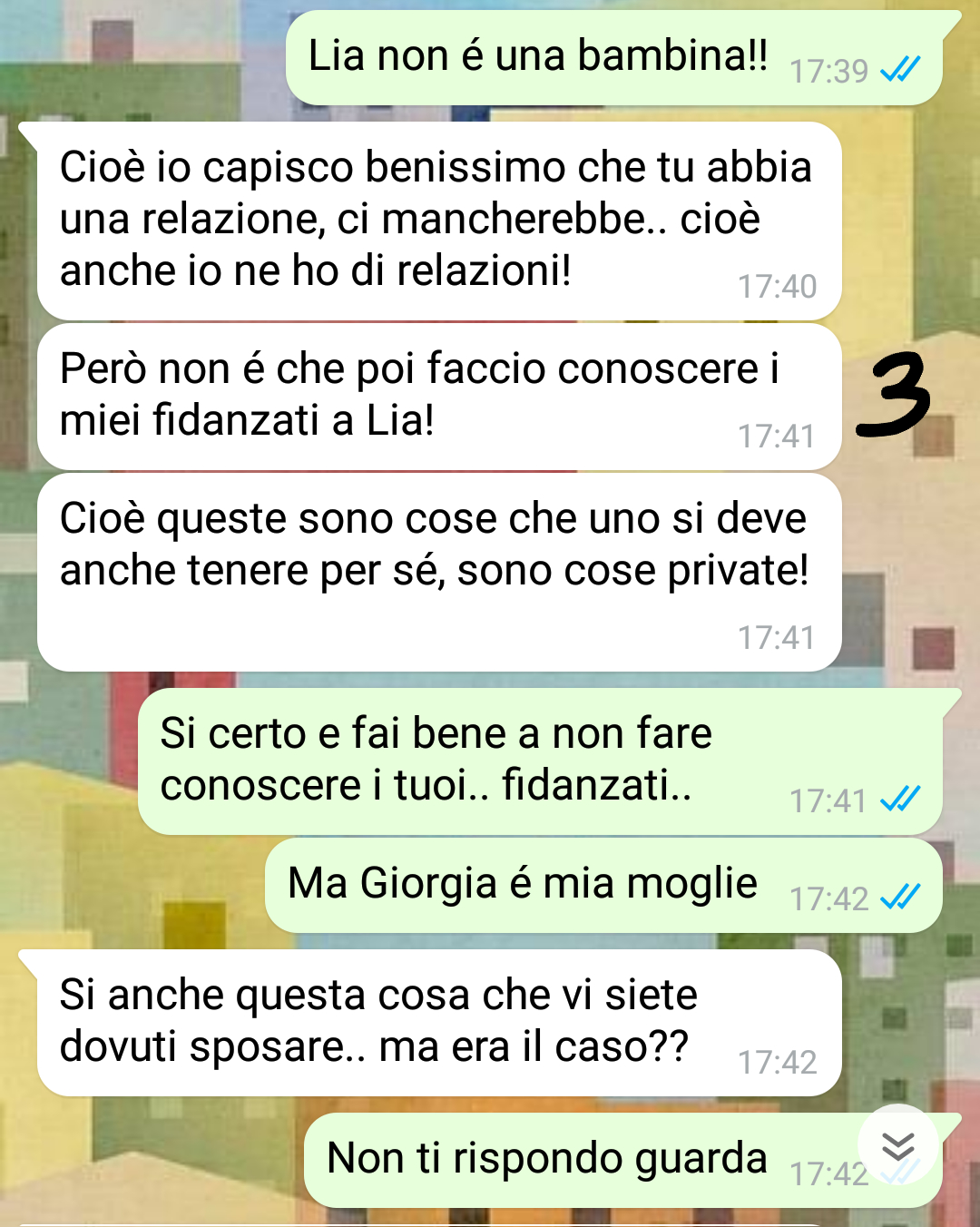Tap read ticks on 'Si certo e fai bene' message
The image size is (980, 1227).
click(900, 799)
